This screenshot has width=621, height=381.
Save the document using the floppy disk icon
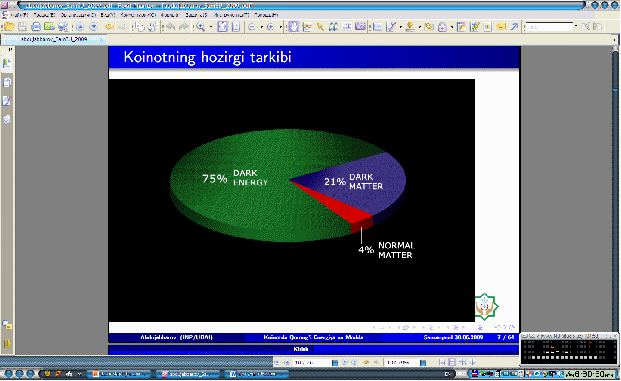click(x=22, y=27)
